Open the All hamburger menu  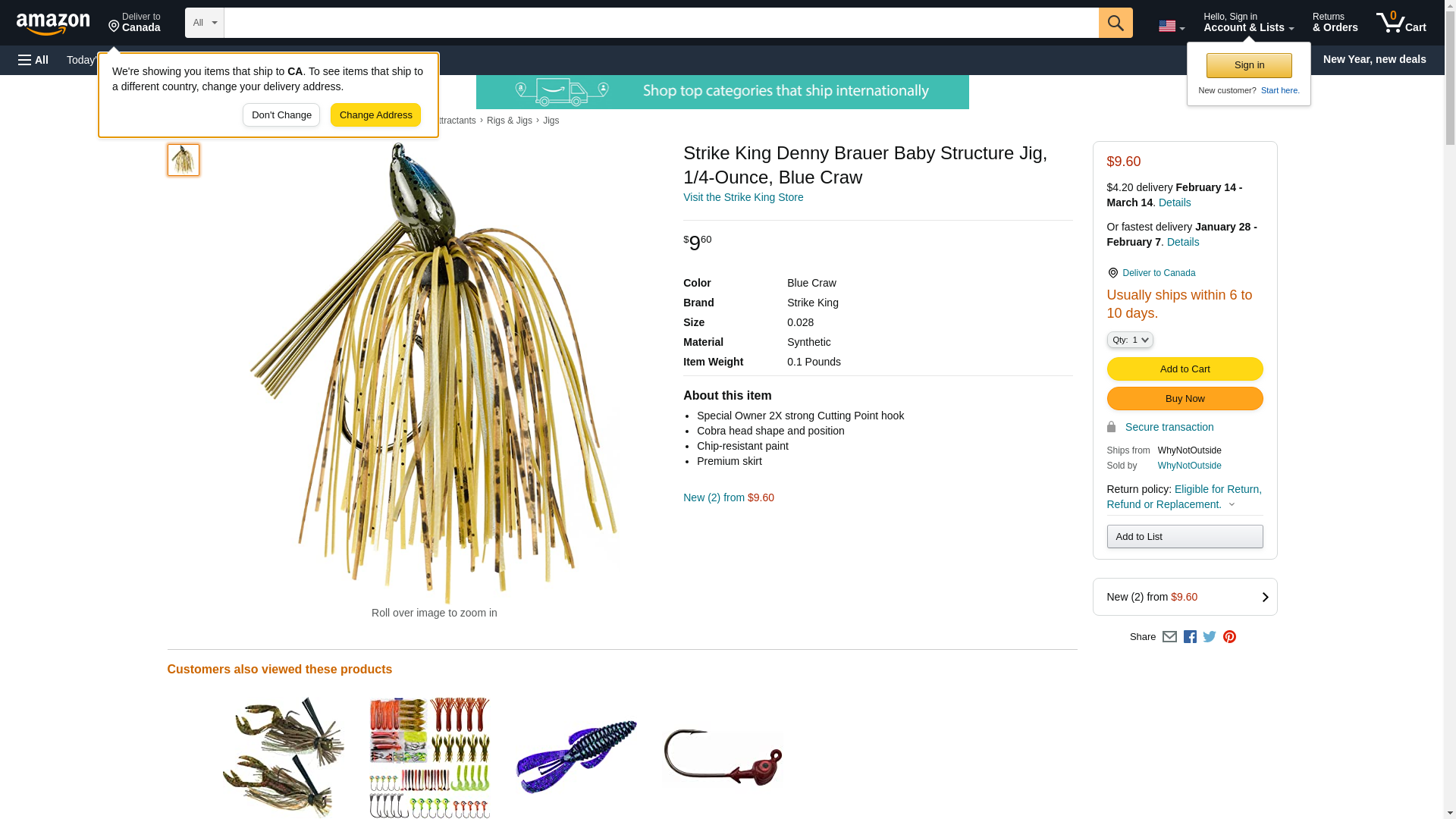tap(33, 60)
